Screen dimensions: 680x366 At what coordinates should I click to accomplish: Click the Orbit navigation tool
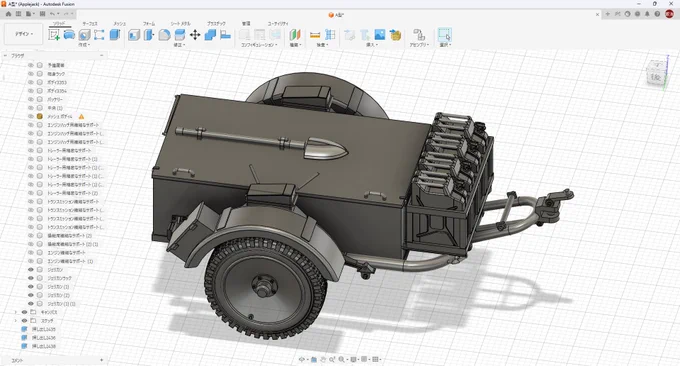(302, 359)
